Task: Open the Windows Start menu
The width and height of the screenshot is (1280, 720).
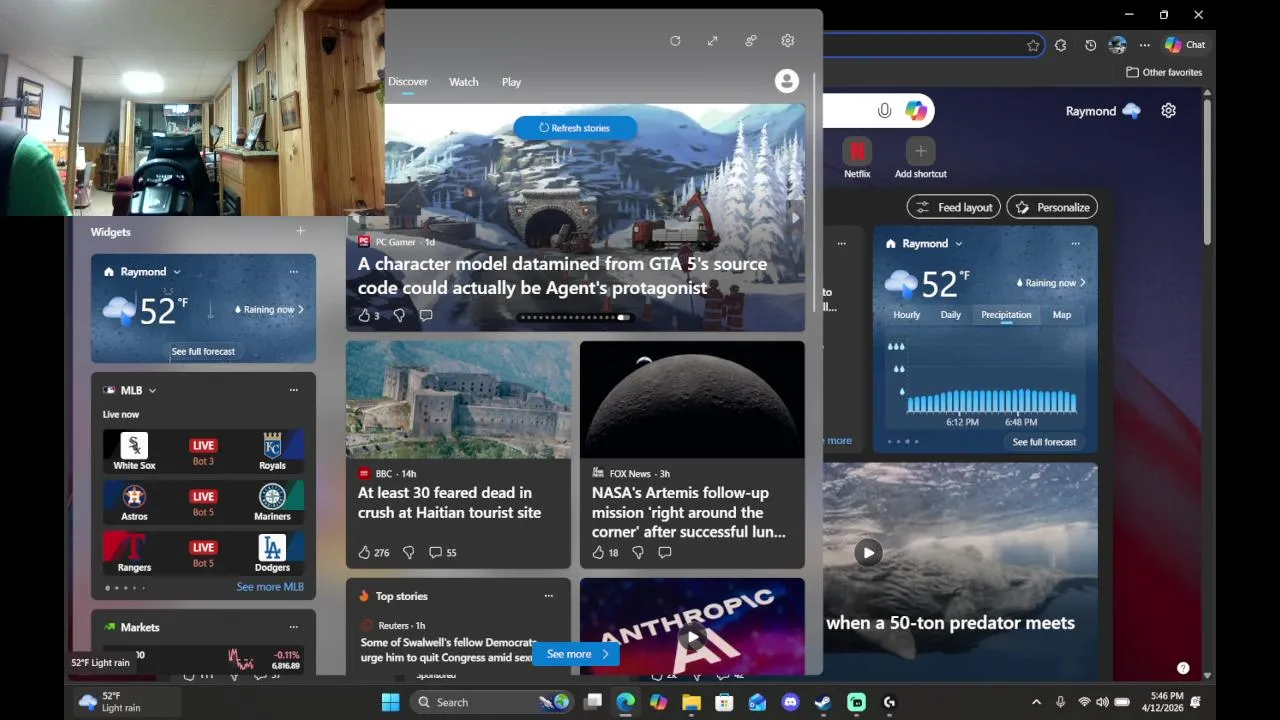Action: click(390, 702)
